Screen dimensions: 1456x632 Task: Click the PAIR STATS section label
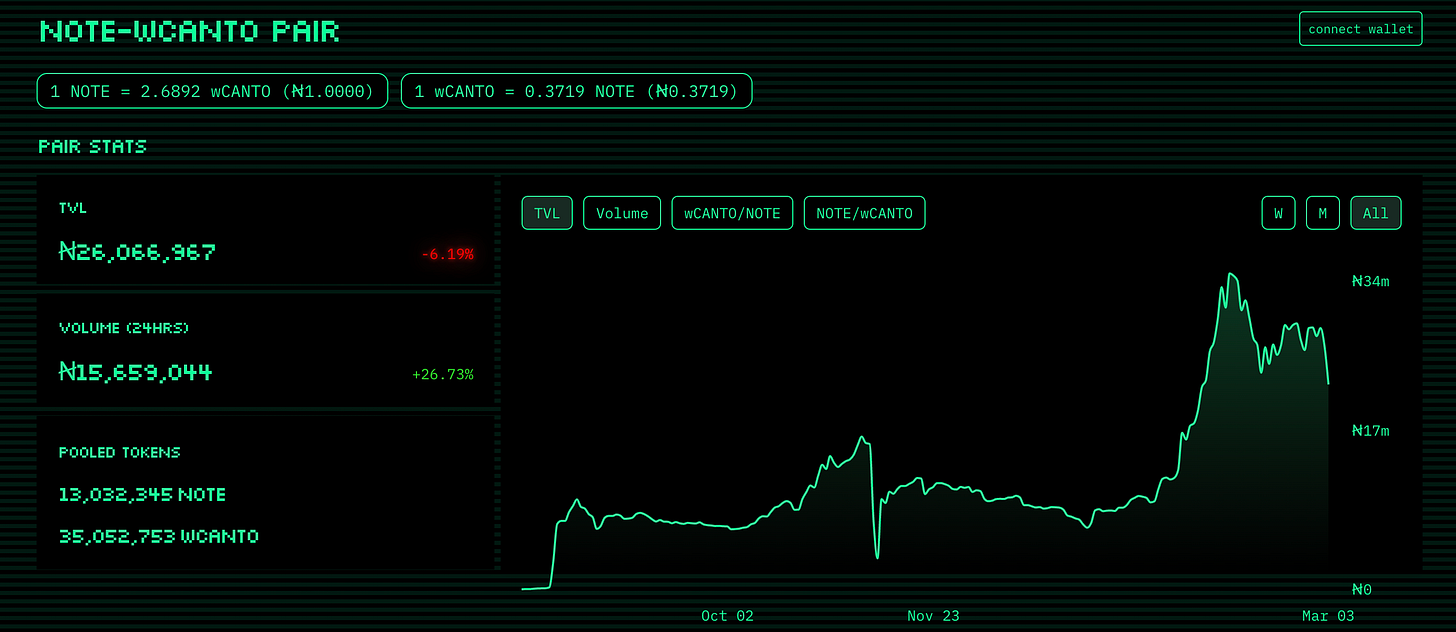[92, 146]
